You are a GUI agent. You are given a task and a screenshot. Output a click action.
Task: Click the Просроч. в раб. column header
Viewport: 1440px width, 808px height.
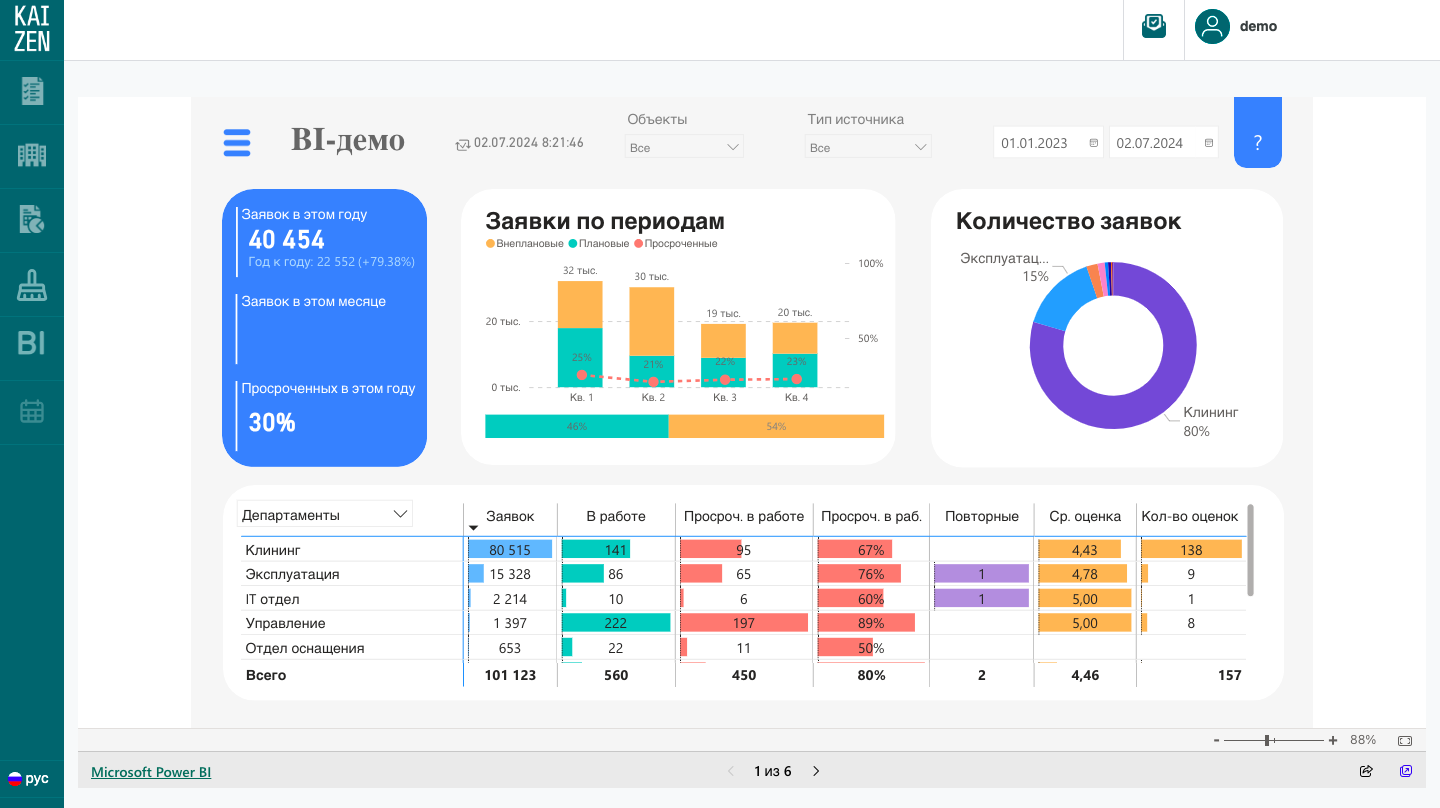[871, 516]
